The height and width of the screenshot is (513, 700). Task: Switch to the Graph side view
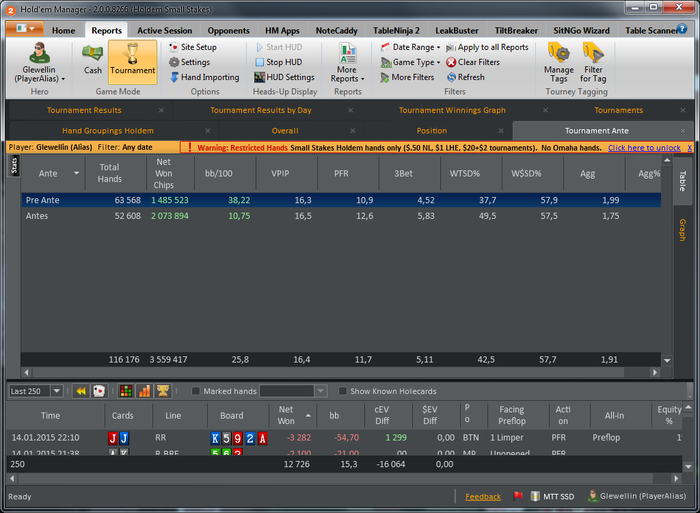682,229
